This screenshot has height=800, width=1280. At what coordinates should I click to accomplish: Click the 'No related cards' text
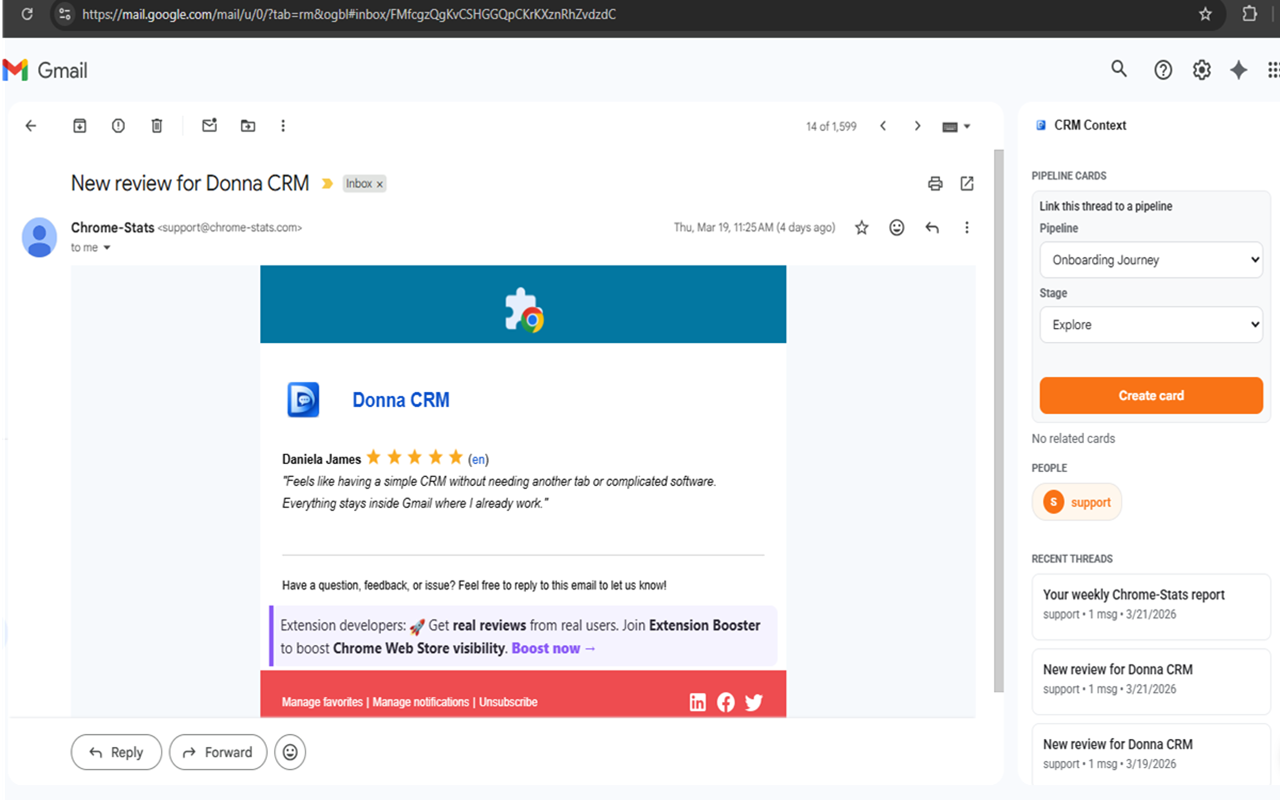(1073, 439)
